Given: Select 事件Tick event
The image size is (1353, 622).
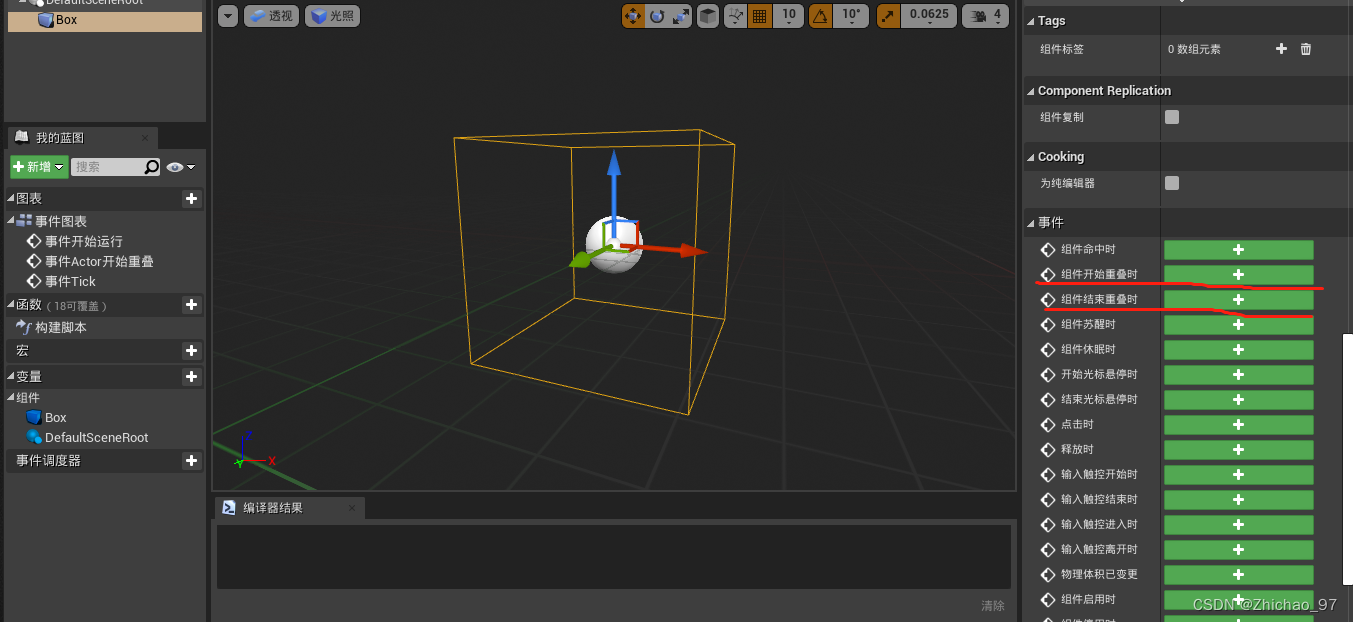Looking at the screenshot, I should coord(61,281).
